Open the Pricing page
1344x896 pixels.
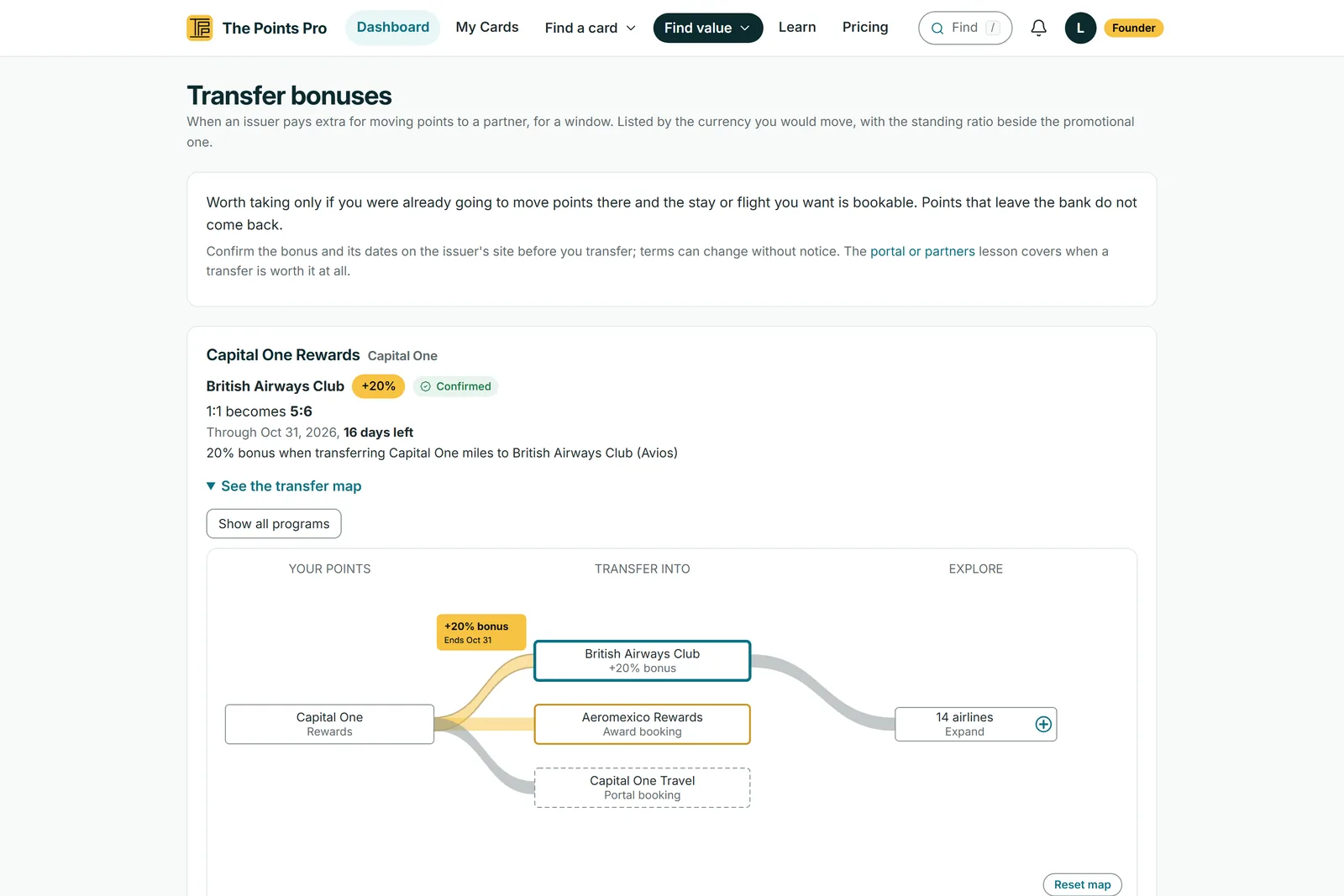click(x=865, y=27)
